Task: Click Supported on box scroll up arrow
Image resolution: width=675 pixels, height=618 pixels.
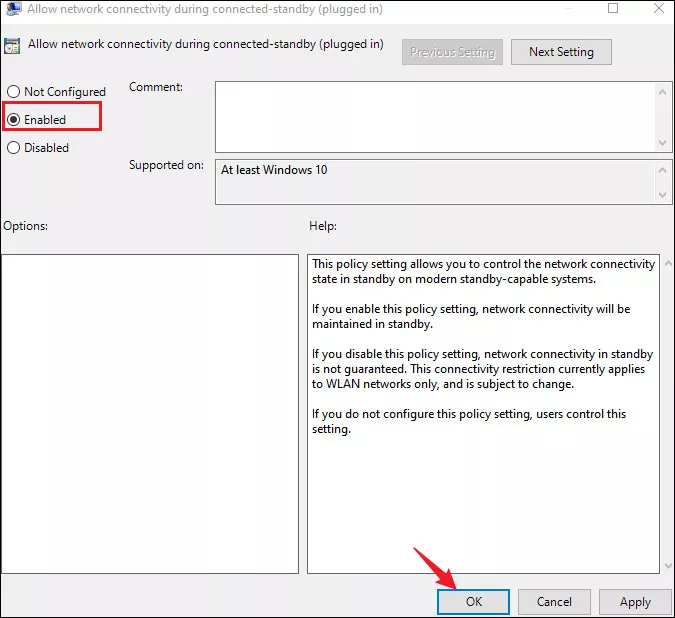Action: (663, 170)
